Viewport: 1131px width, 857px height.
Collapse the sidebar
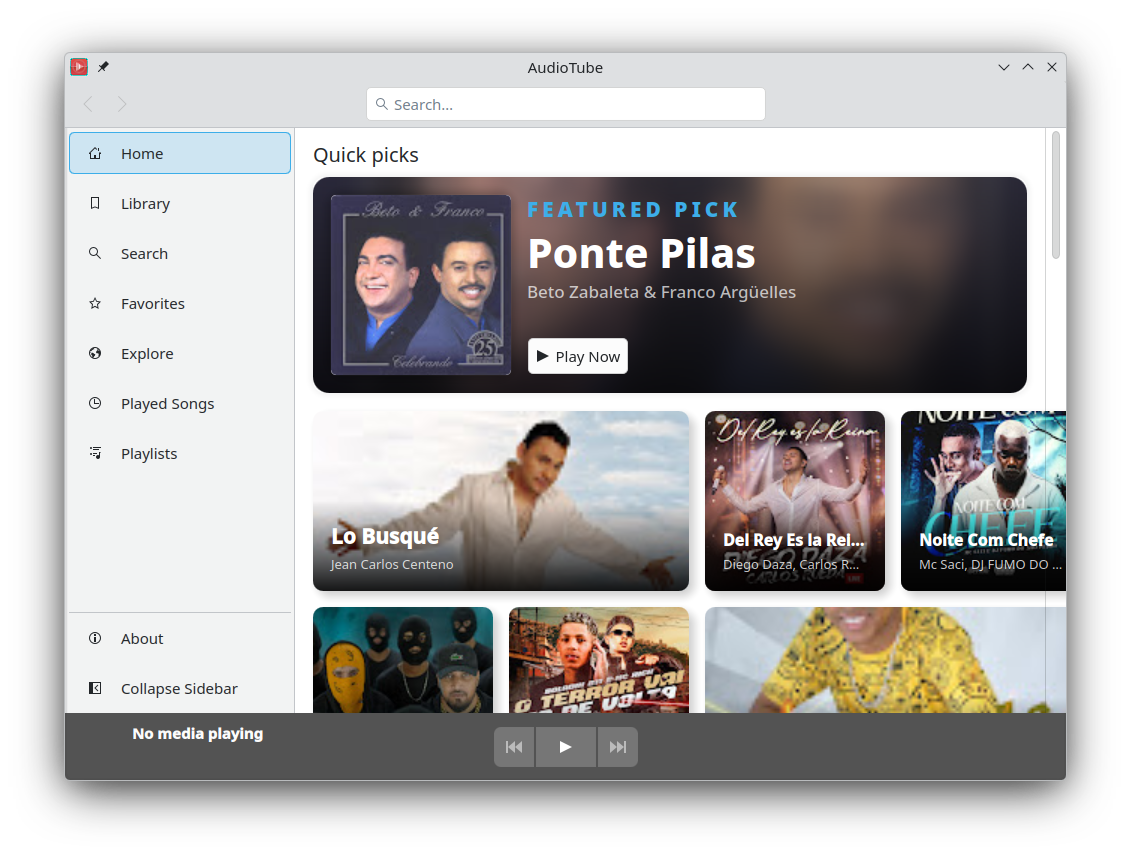coord(180,689)
